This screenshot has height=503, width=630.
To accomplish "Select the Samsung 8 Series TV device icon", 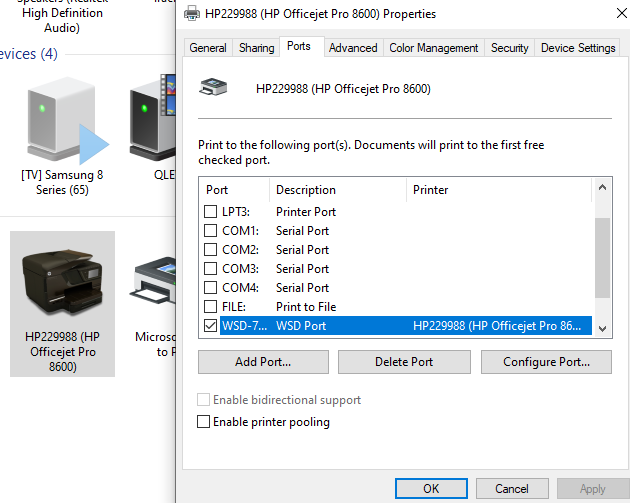I will click(68, 121).
